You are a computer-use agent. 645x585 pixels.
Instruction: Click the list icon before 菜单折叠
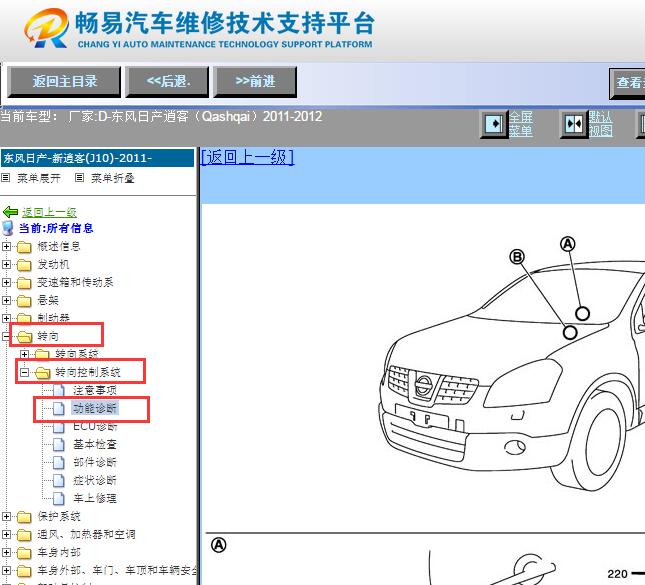[80, 178]
